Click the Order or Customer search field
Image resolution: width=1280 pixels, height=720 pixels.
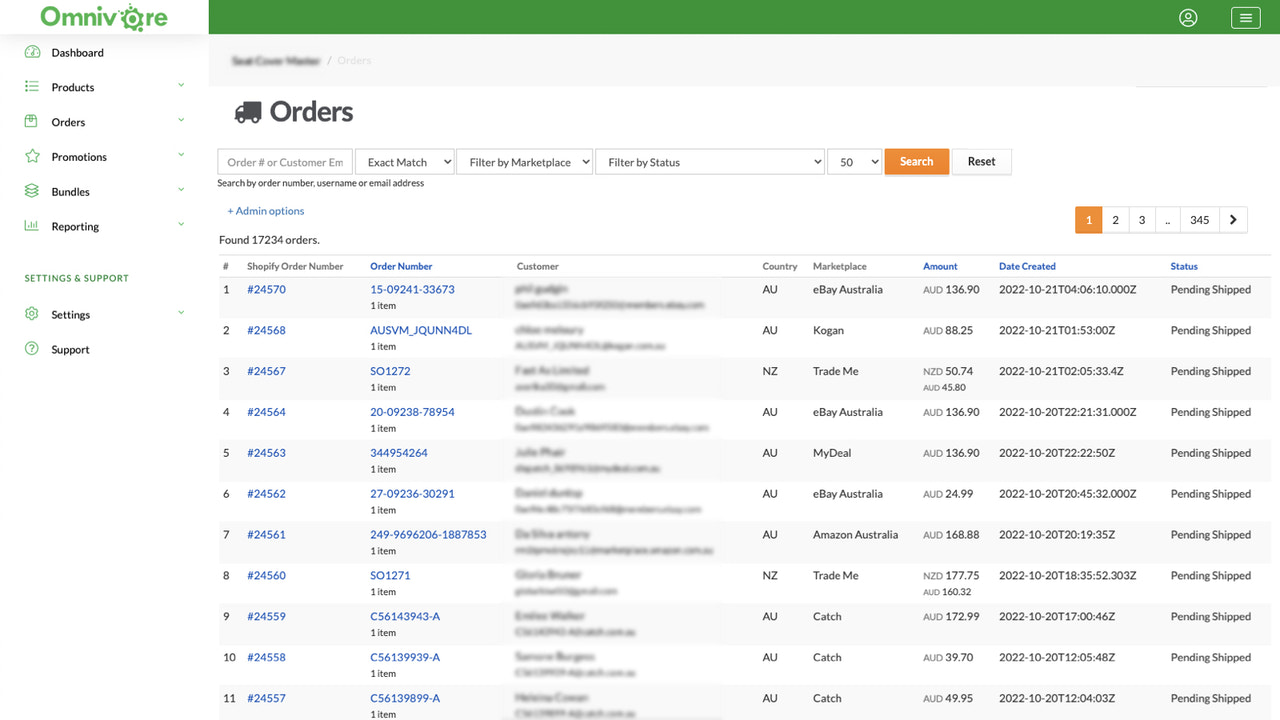pos(284,161)
